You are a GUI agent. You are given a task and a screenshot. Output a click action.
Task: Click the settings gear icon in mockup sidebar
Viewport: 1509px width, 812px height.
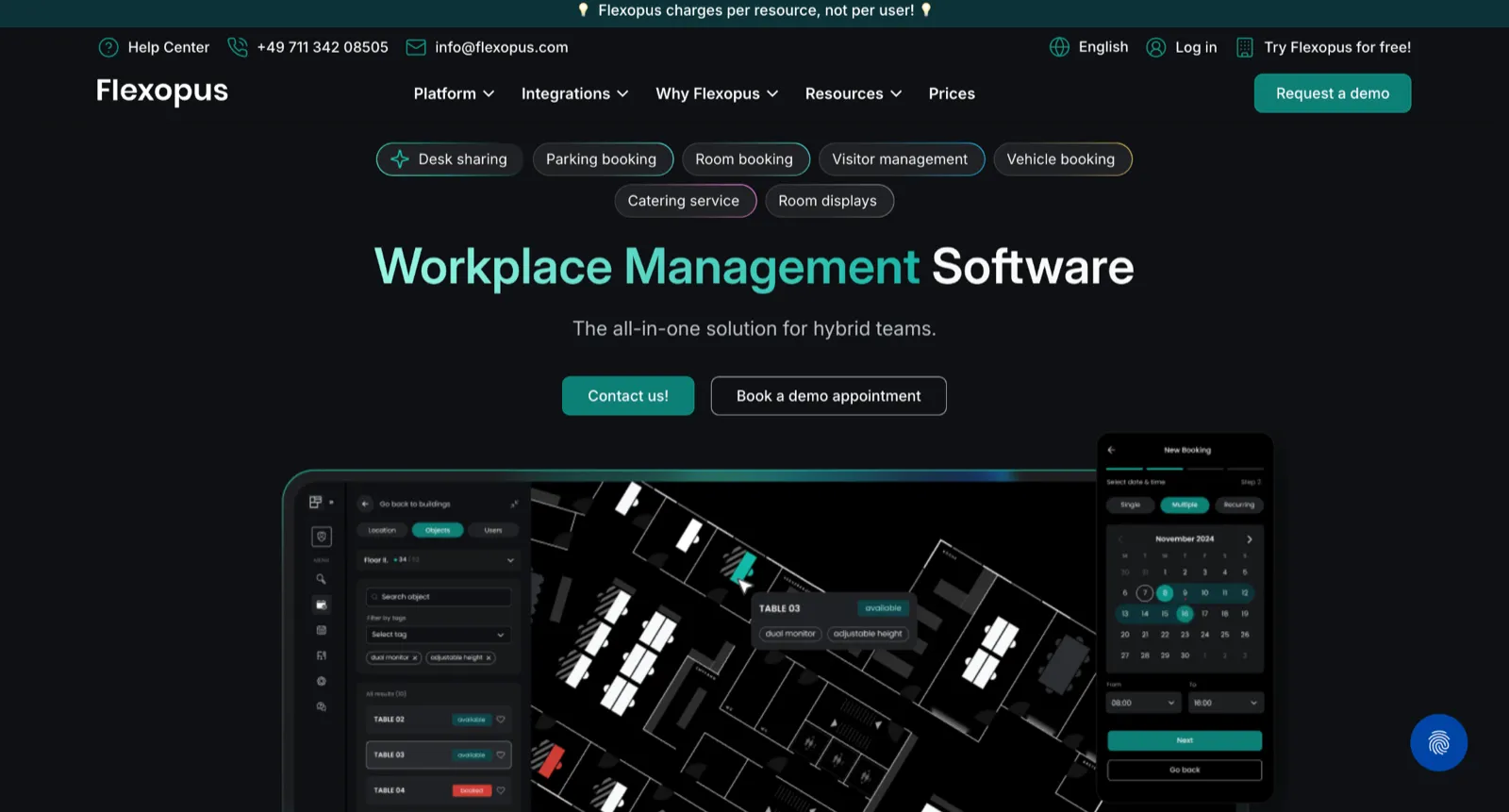321,681
